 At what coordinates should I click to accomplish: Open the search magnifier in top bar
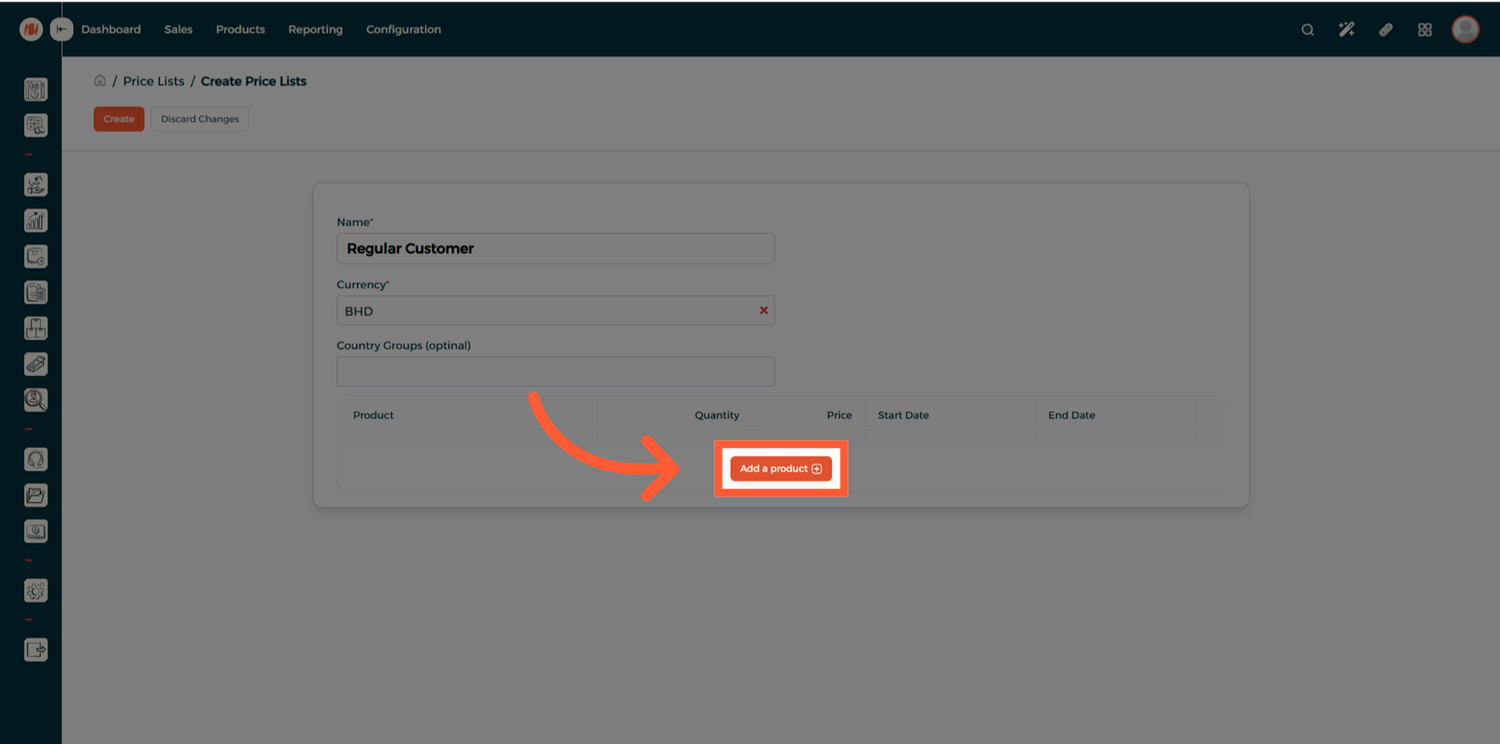point(1307,30)
